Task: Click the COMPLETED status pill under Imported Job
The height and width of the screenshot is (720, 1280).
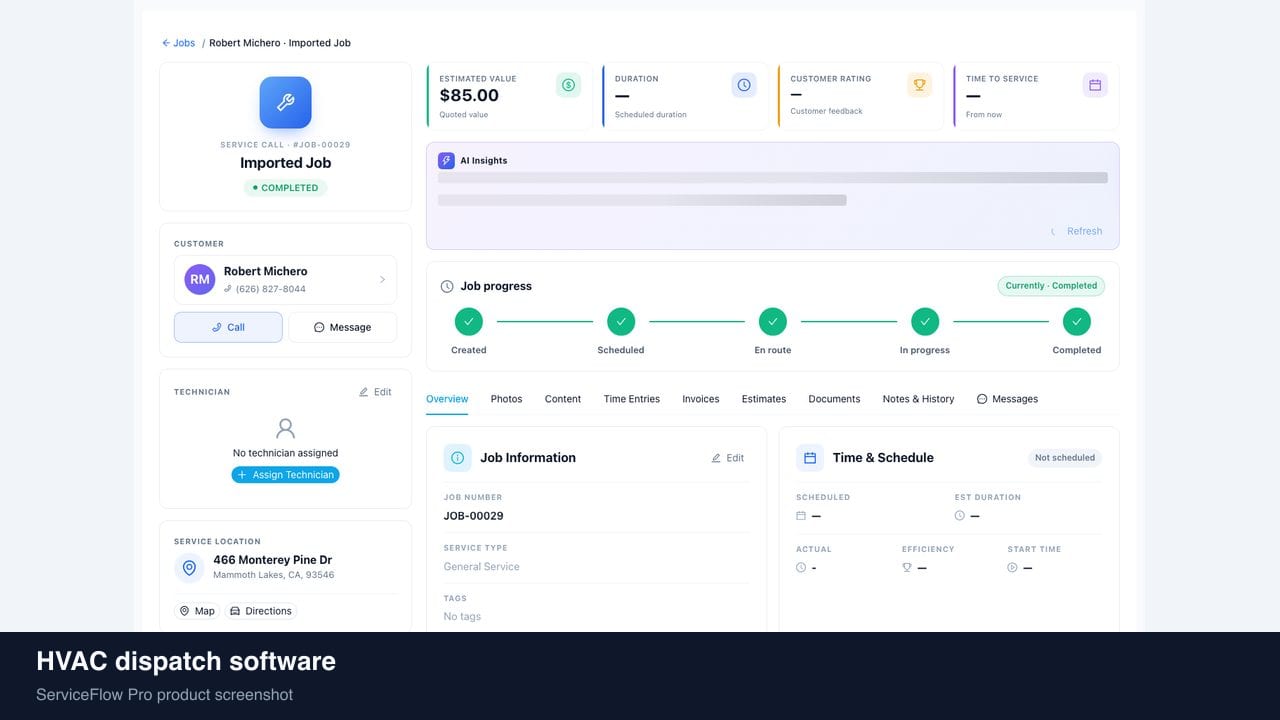Action: [x=285, y=188]
